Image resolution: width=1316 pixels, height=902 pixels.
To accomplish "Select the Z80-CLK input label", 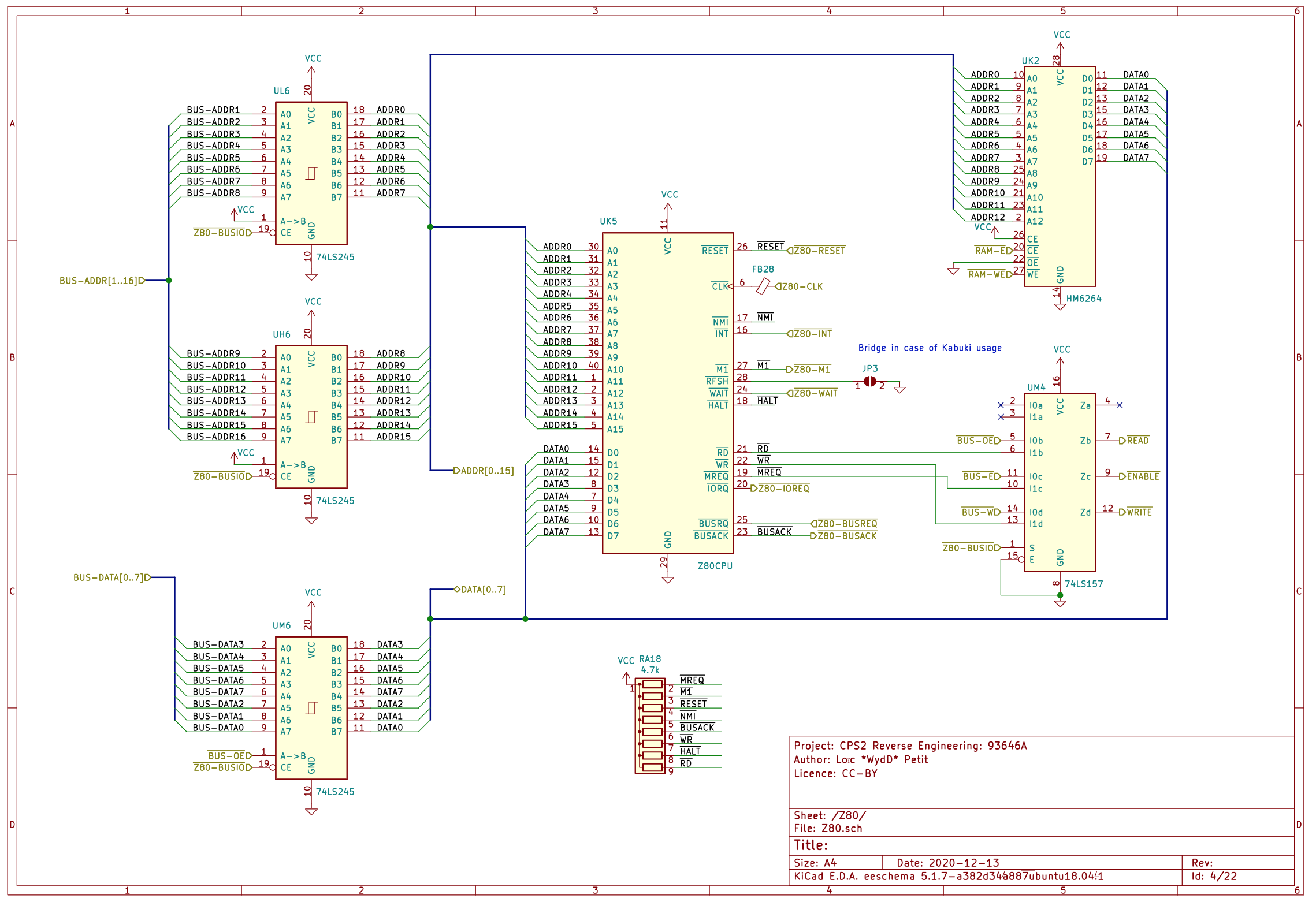I will click(801, 286).
